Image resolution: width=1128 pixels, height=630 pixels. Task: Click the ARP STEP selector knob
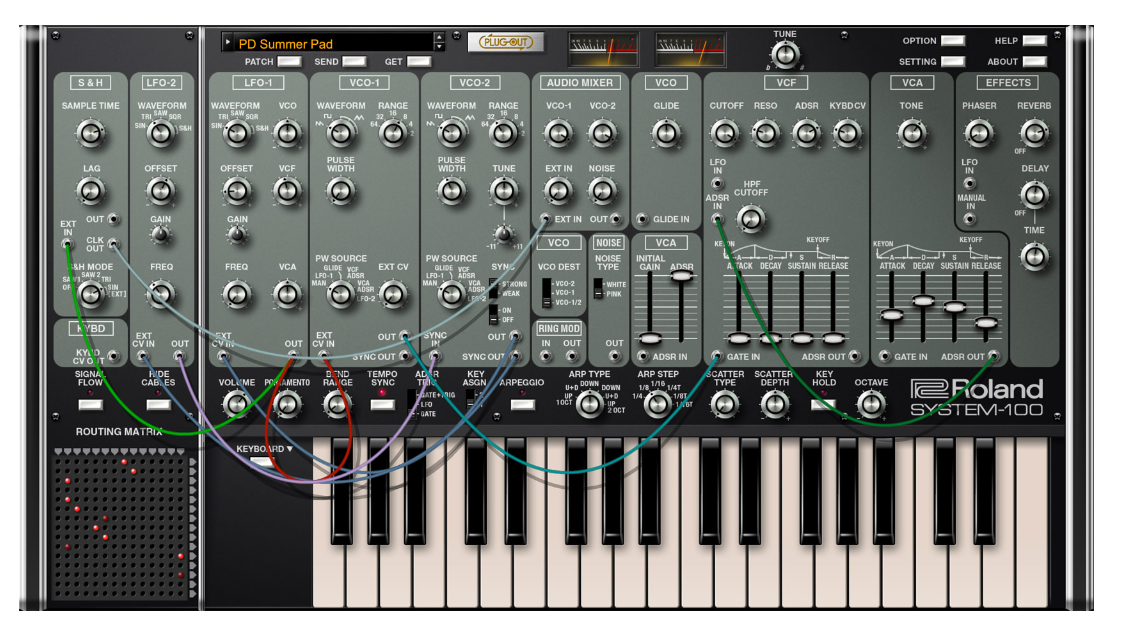[x=657, y=403]
